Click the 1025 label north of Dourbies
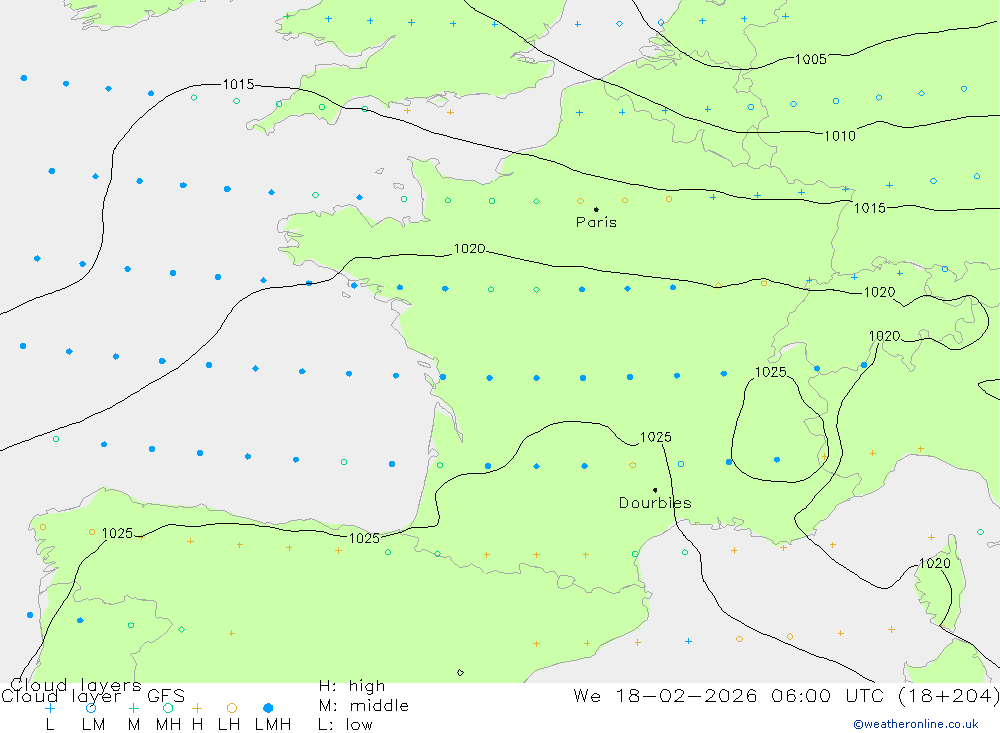1000x733 pixels. [x=656, y=437]
